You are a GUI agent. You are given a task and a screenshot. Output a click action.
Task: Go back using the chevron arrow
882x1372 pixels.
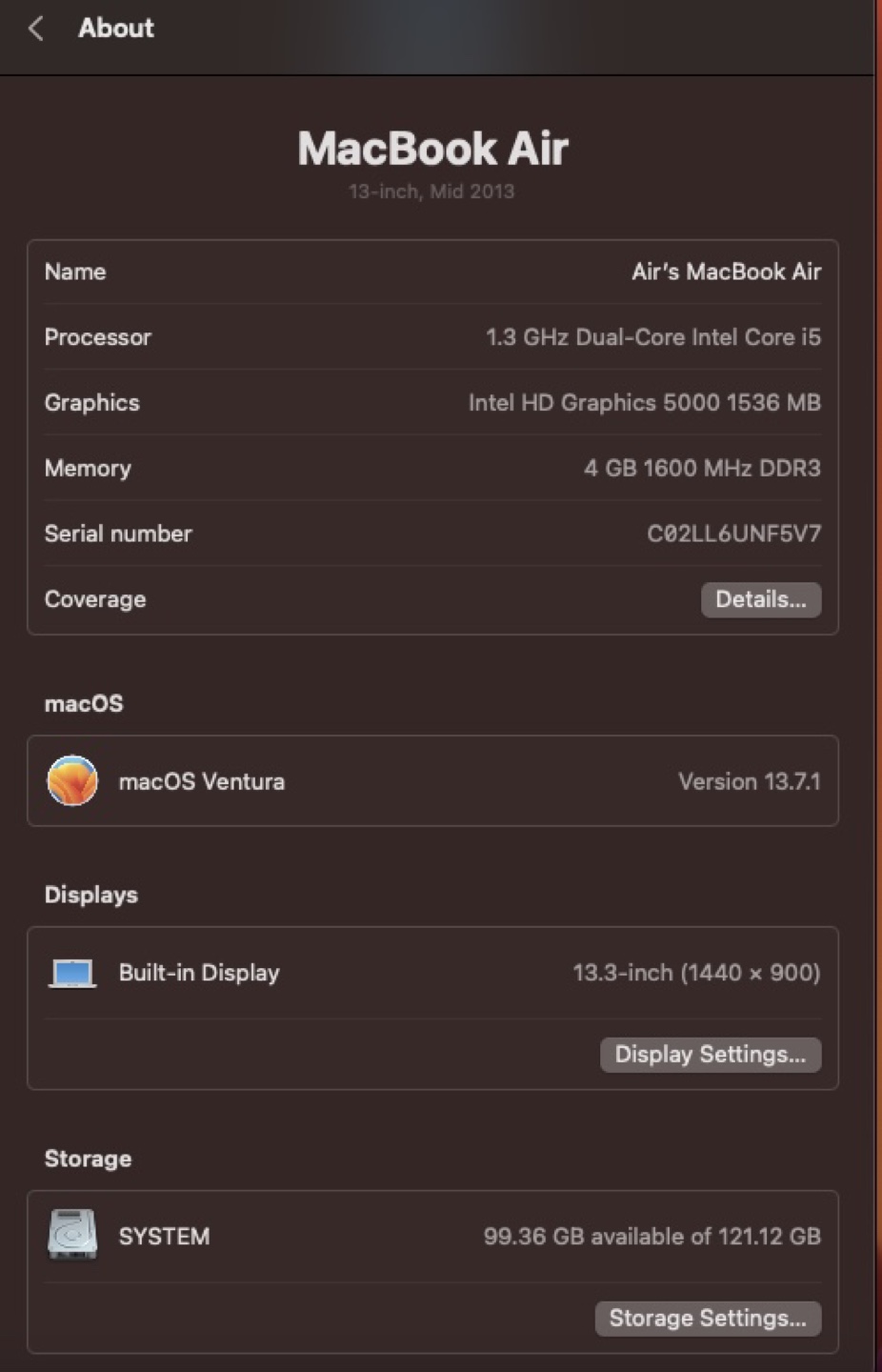coord(36,29)
